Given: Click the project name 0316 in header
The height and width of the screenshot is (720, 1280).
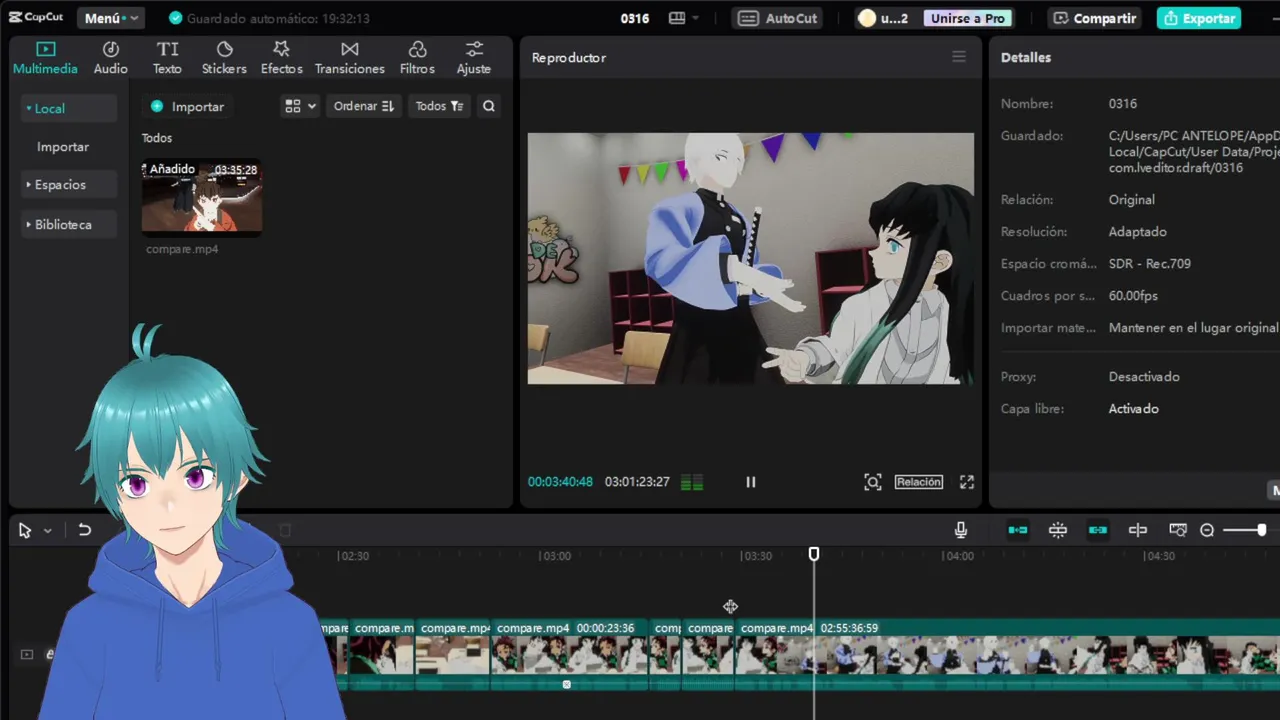Looking at the screenshot, I should pyautogui.click(x=635, y=18).
